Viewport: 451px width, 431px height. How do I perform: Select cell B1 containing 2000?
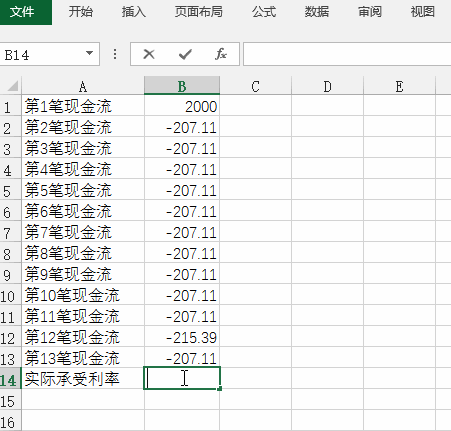(x=182, y=106)
